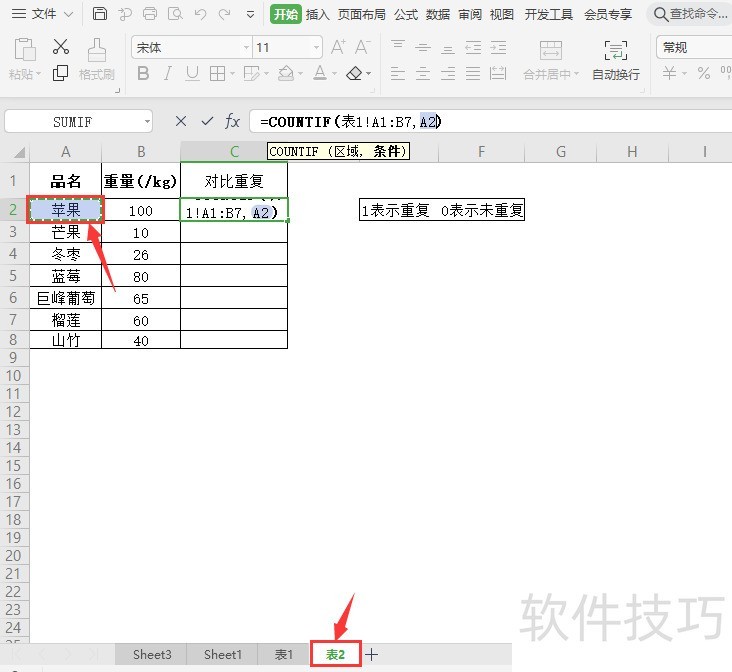Click the 查找命令 search box
Screen dimensions: 732x672
point(690,14)
